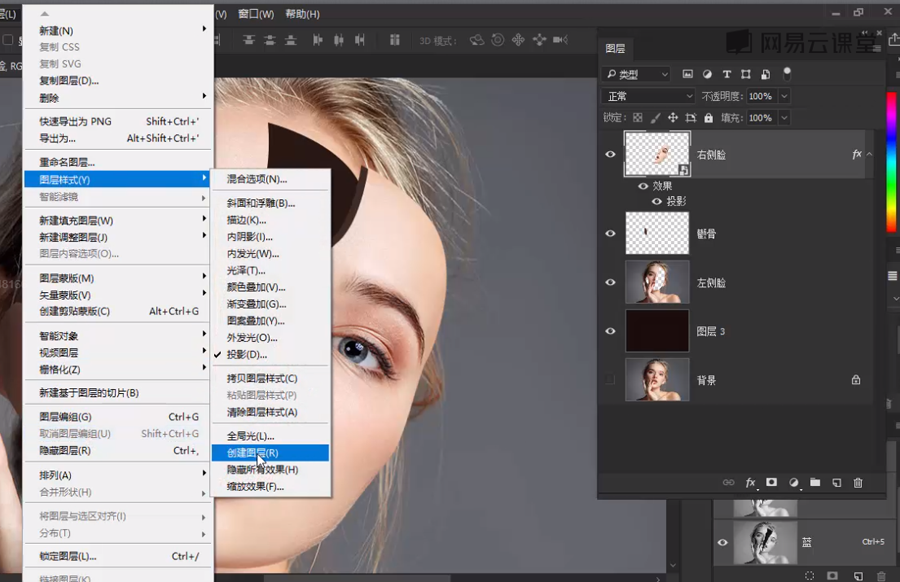The width and height of the screenshot is (900, 582).
Task: Toggle the 投影 effect visibility eye
Action: [657, 201]
